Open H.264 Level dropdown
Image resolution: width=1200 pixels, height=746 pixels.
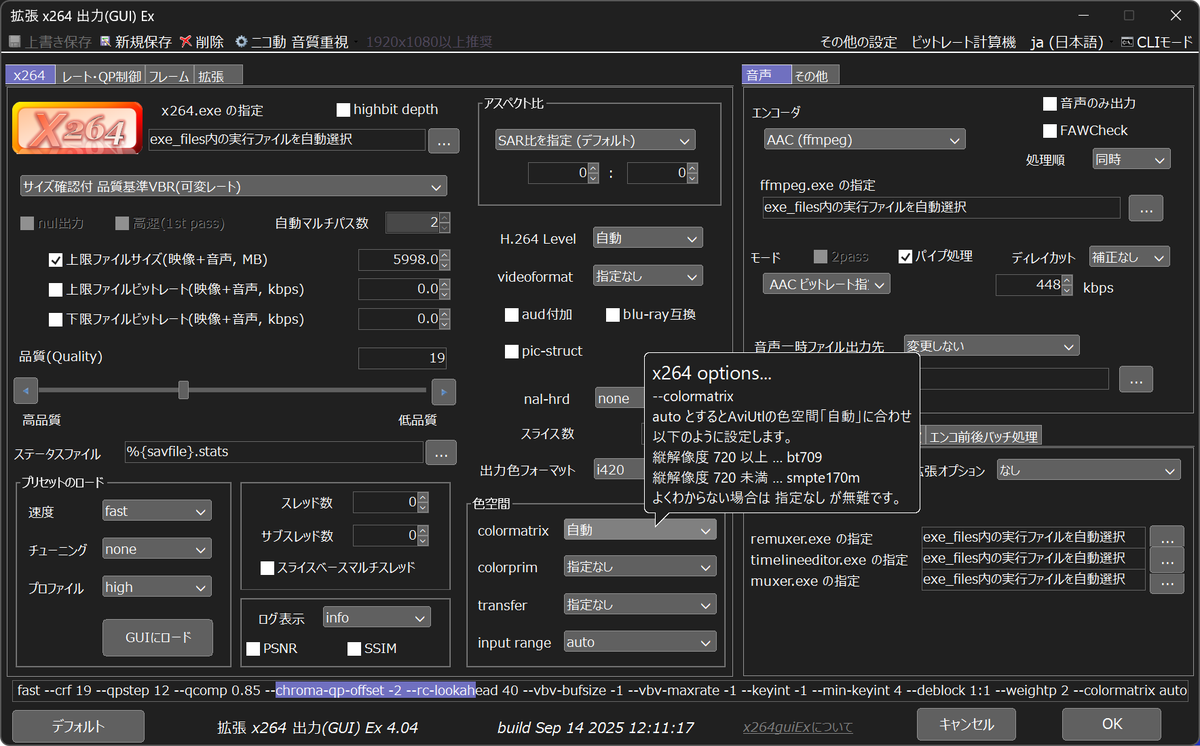tap(648, 238)
